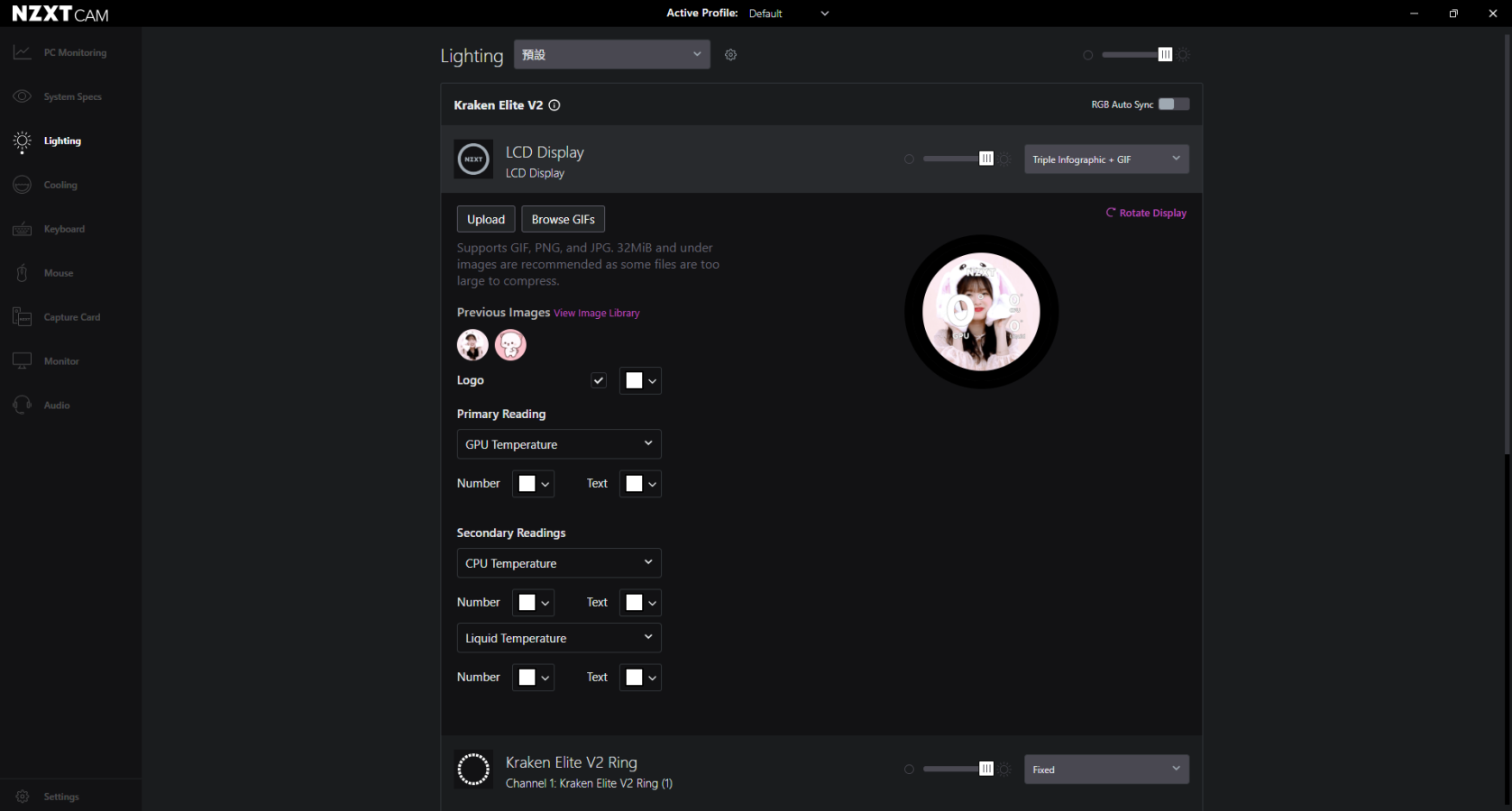Click the Capture Card sidebar icon
This screenshot has width=1512, height=811.
(23, 317)
